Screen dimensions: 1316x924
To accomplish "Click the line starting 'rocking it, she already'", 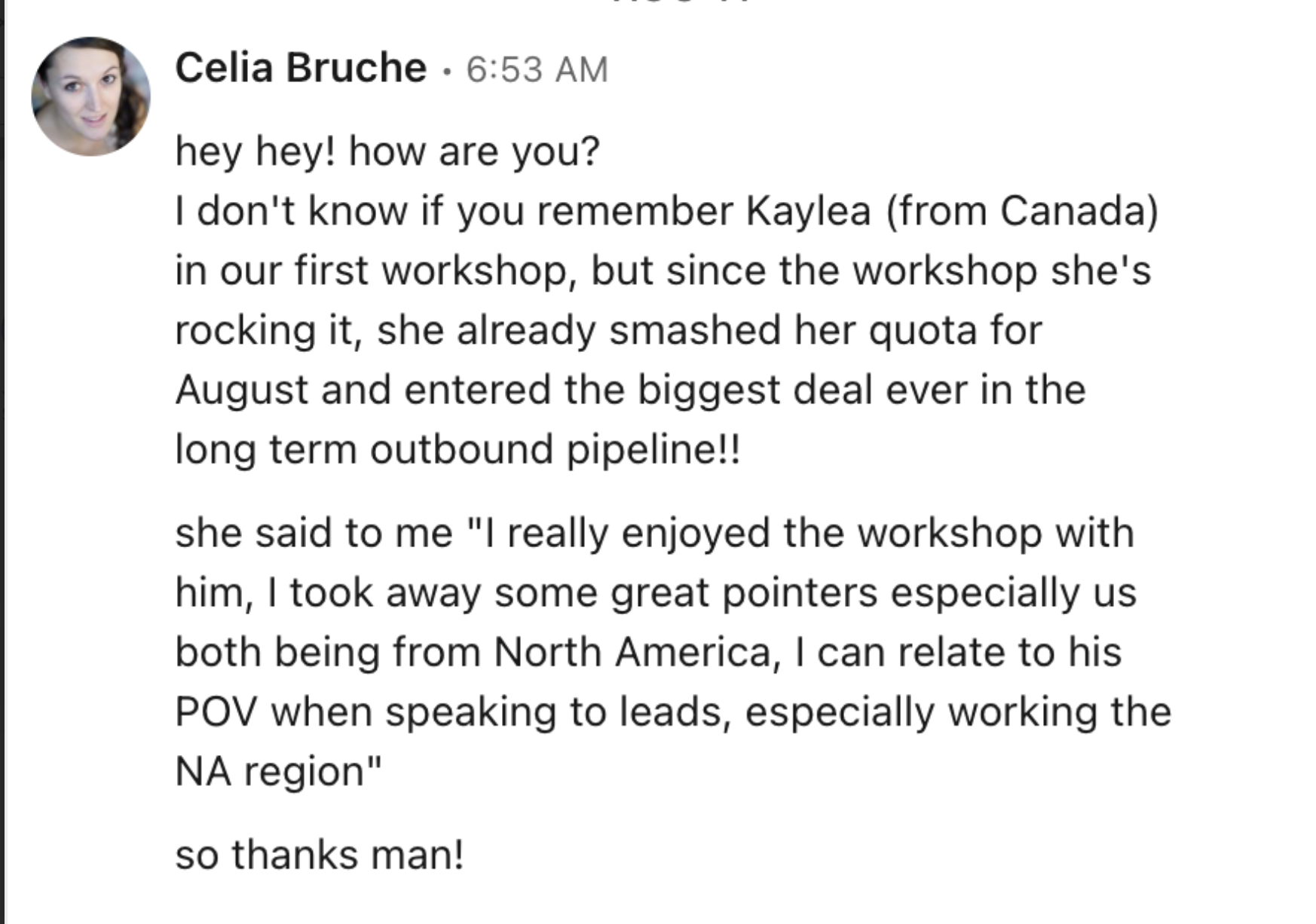I will coord(608,330).
